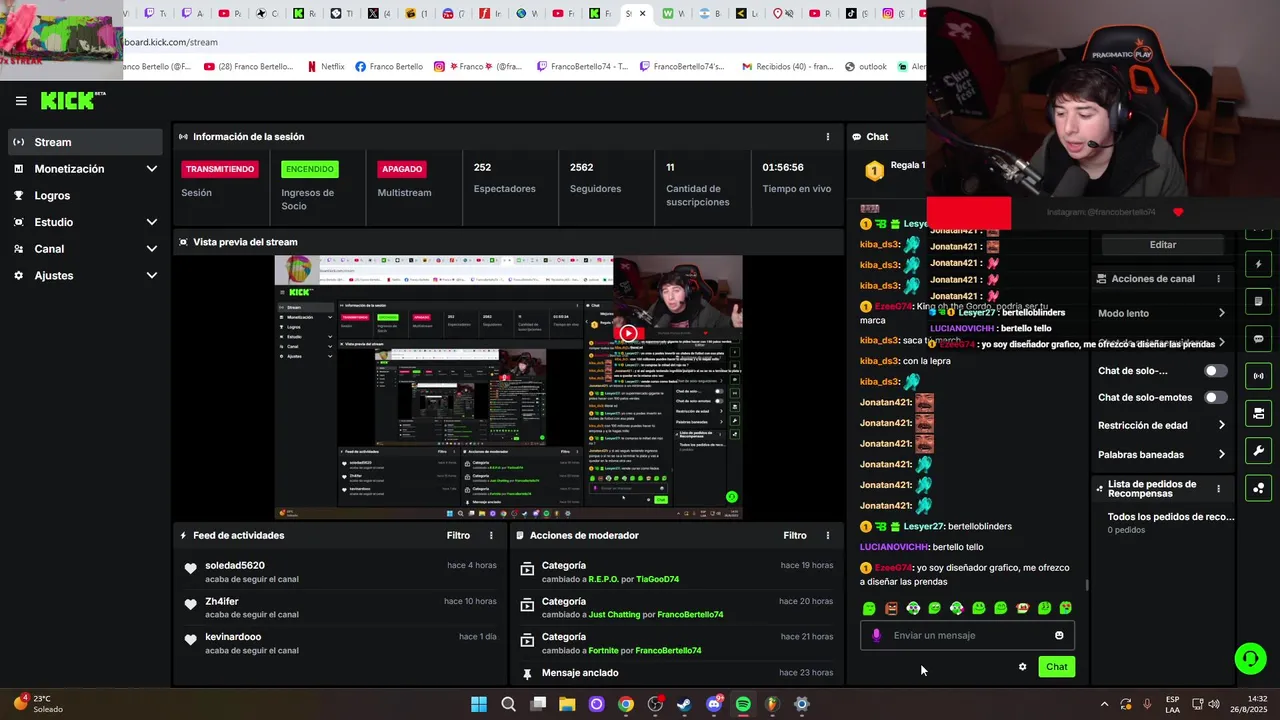
Task: Open options of Información de la sesión panel
Action: (x=827, y=137)
